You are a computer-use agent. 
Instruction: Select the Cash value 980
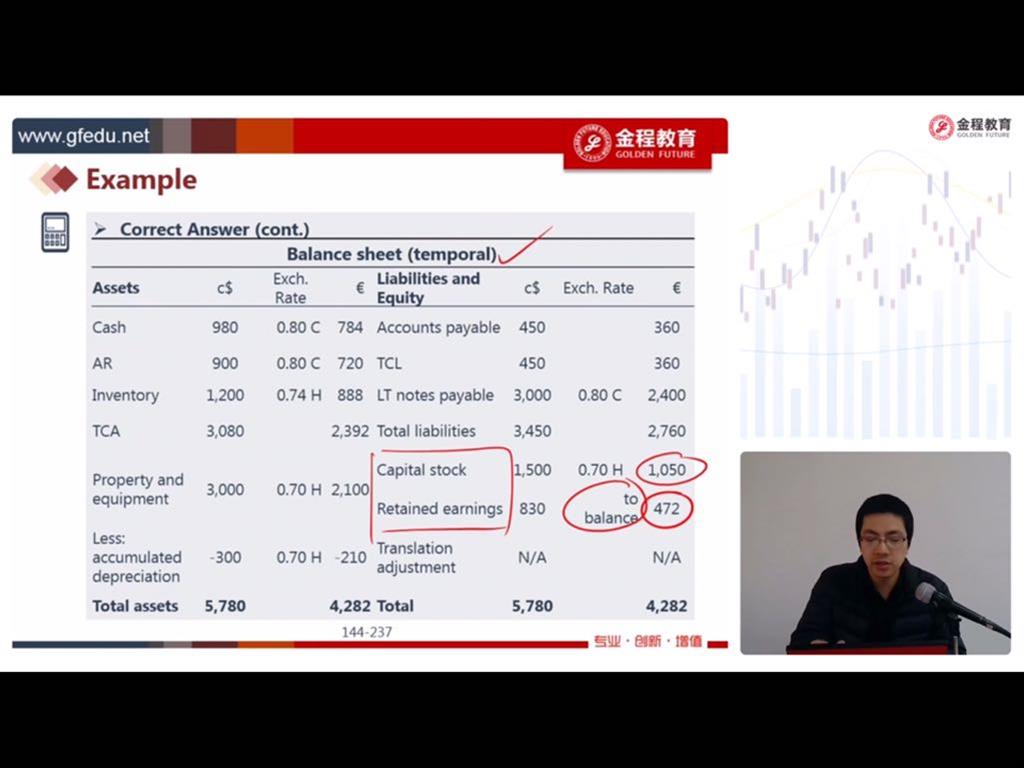(225, 327)
